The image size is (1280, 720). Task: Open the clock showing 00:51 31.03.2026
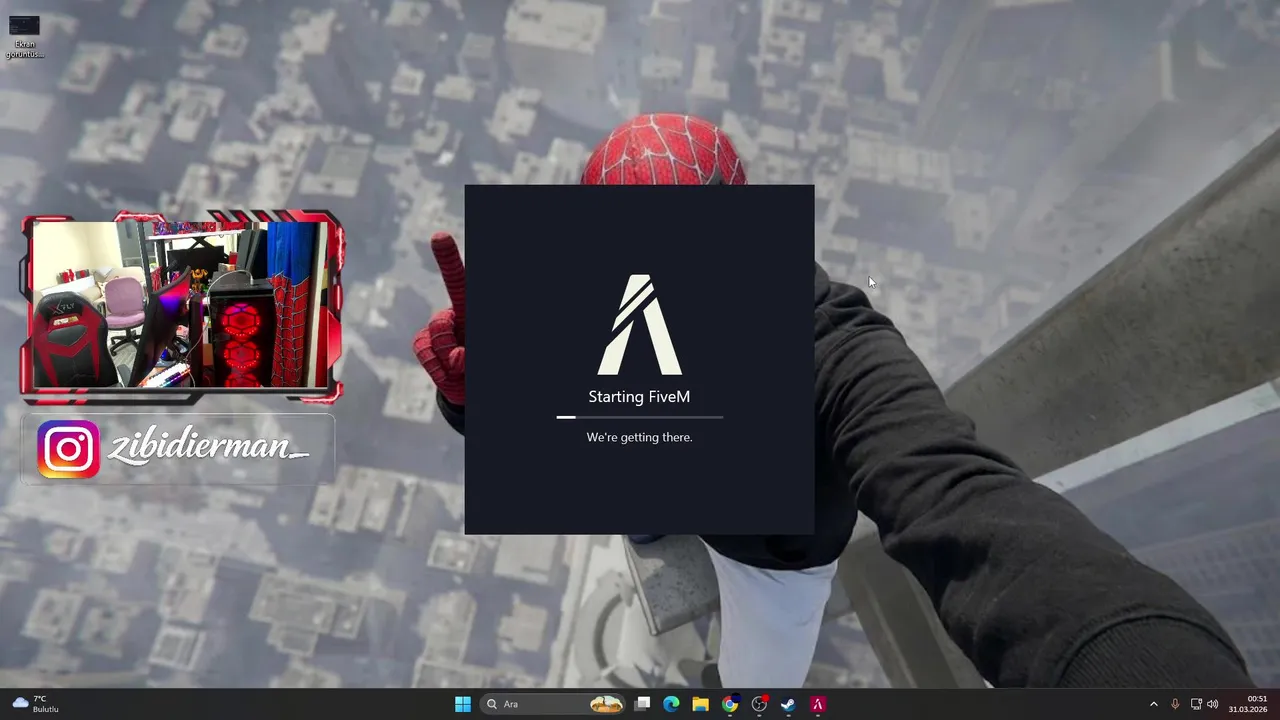coord(1250,704)
